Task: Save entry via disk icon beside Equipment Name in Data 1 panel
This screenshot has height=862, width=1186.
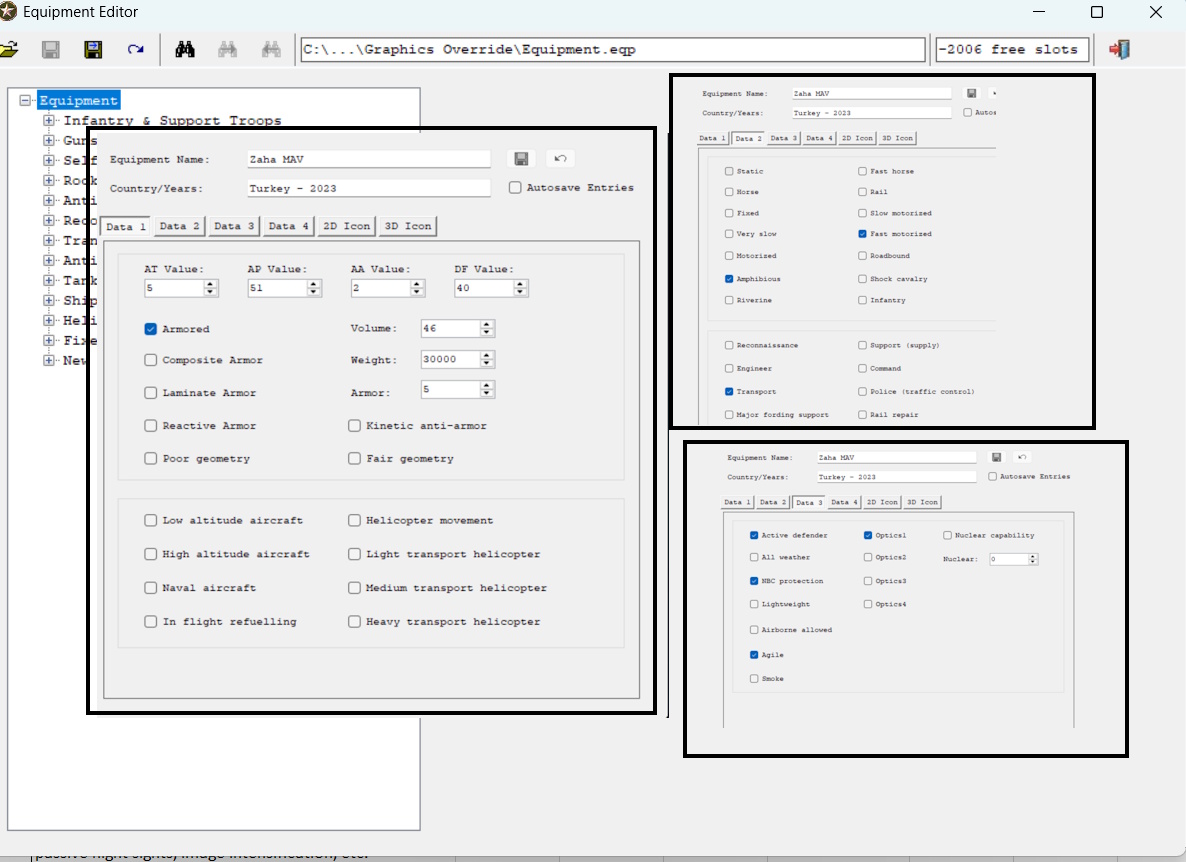Action: pos(521,159)
